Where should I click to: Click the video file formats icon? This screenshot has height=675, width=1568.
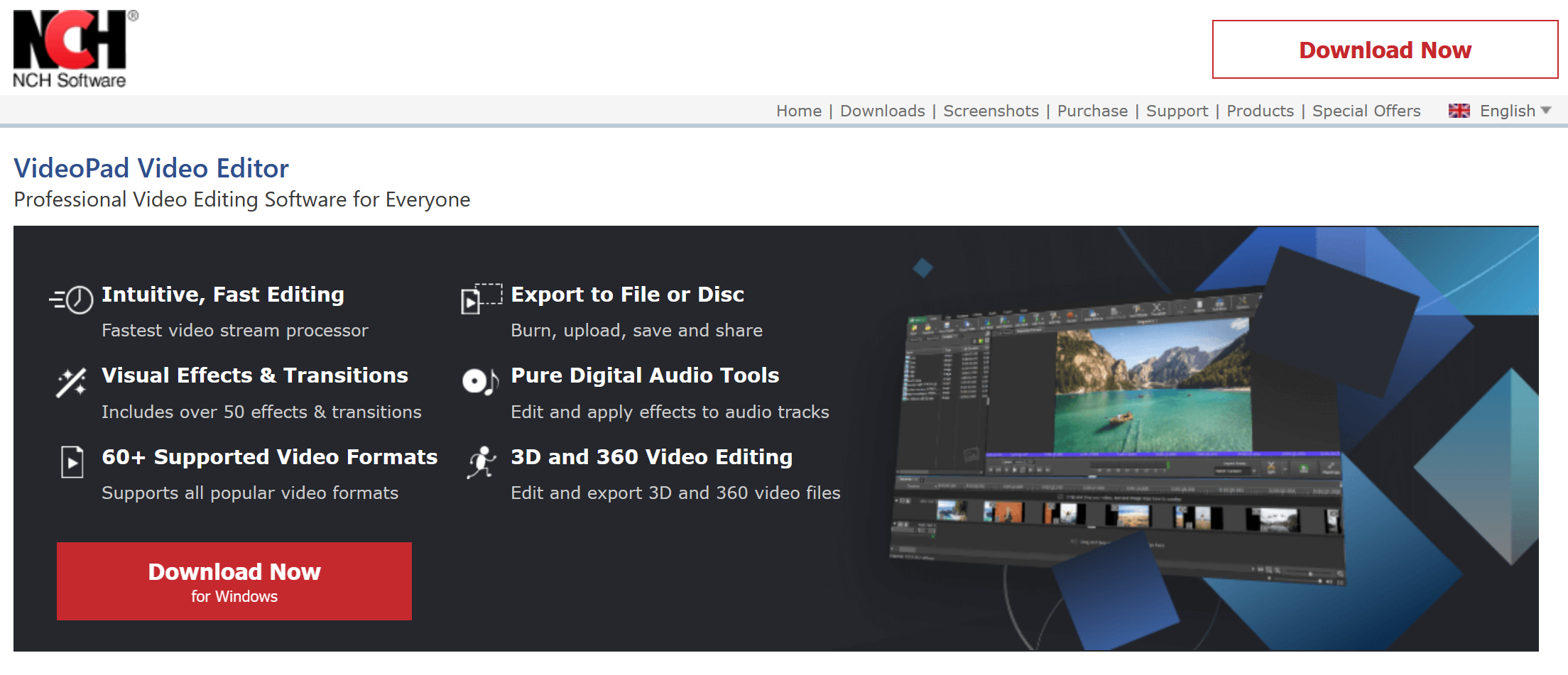coord(72,462)
